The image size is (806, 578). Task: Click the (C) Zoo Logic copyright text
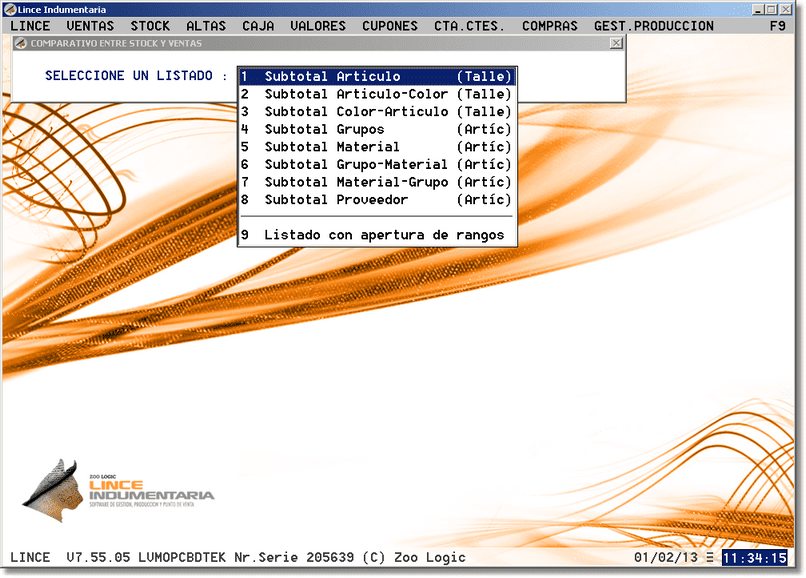414,557
